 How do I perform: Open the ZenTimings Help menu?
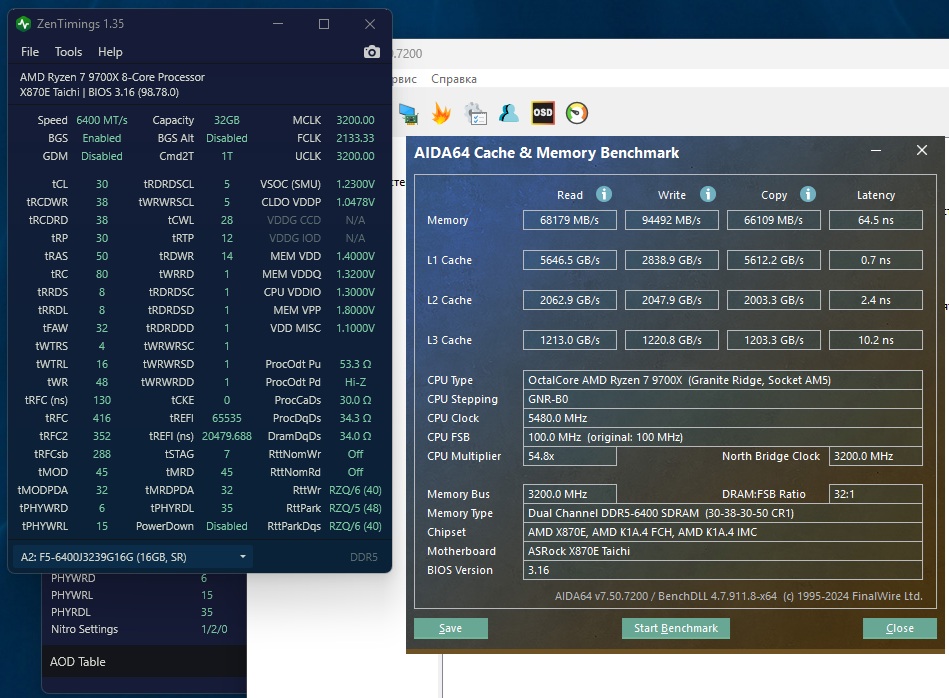click(x=110, y=52)
